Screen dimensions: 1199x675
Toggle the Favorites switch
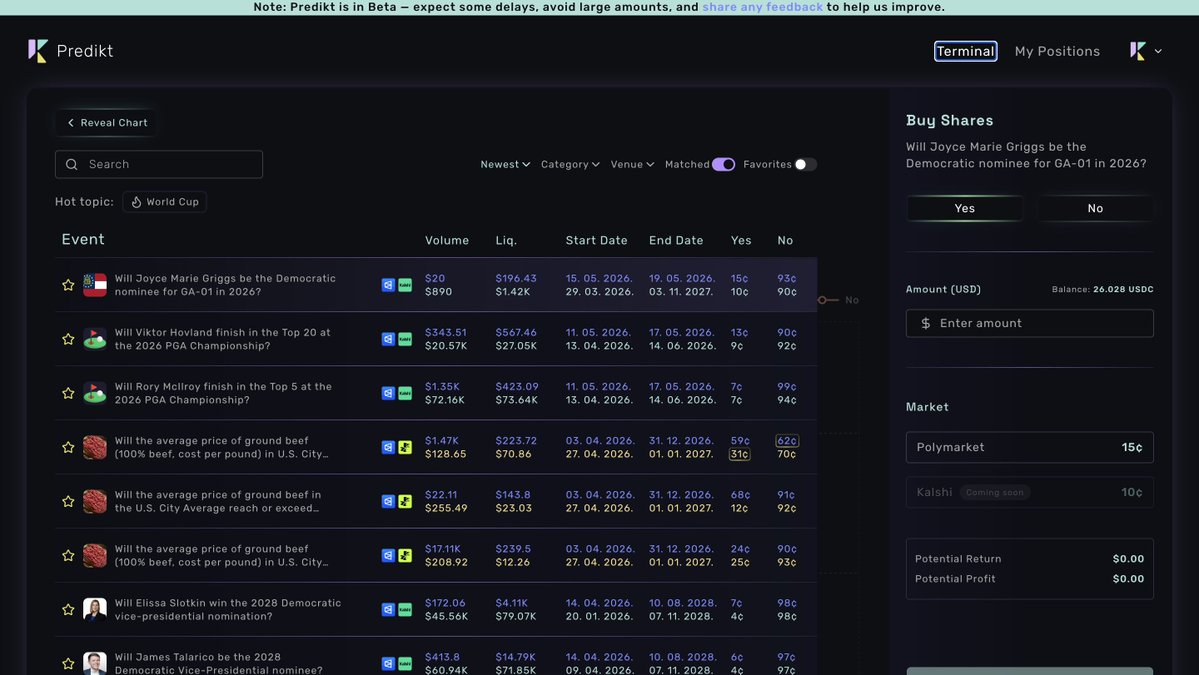pos(805,164)
